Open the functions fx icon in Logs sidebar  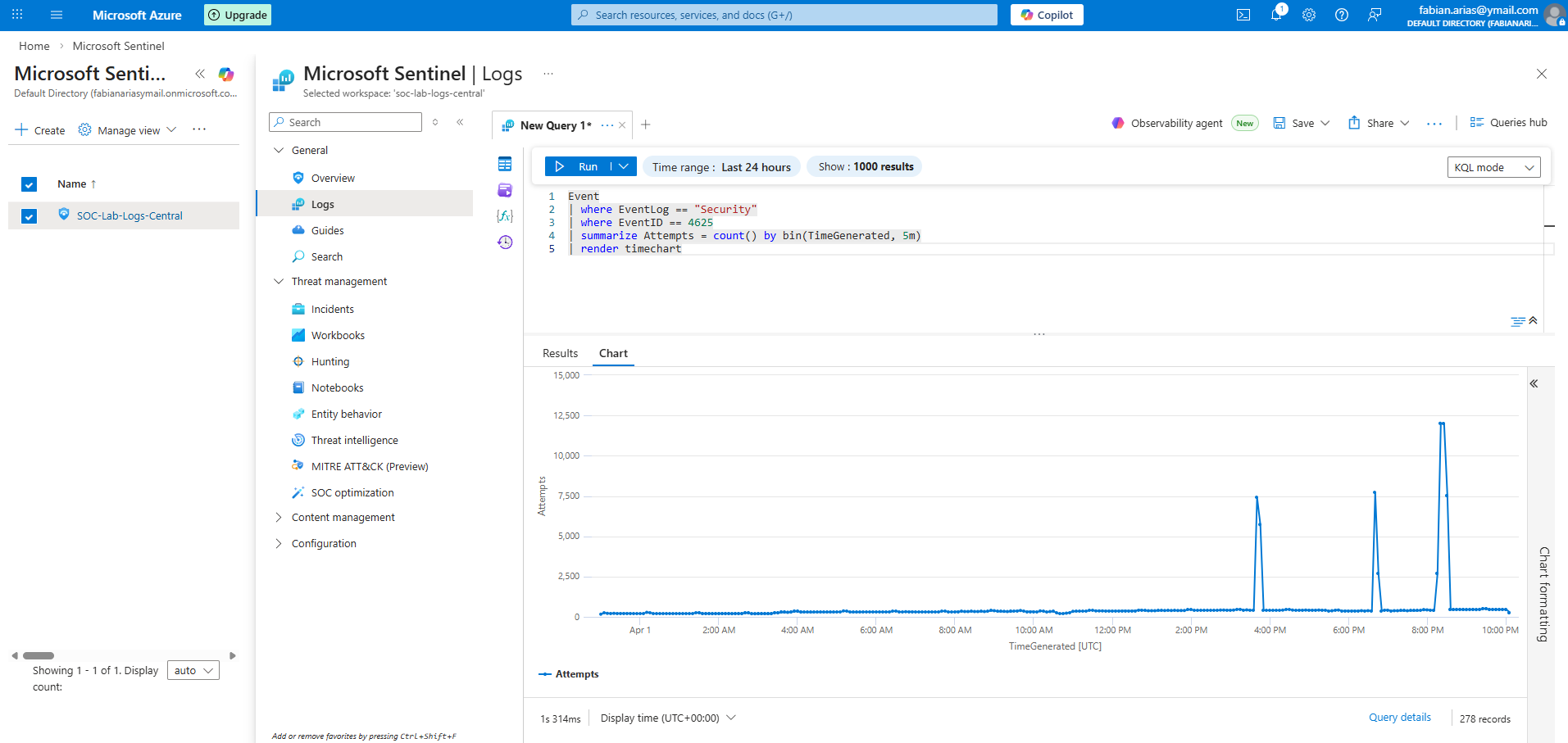(505, 216)
